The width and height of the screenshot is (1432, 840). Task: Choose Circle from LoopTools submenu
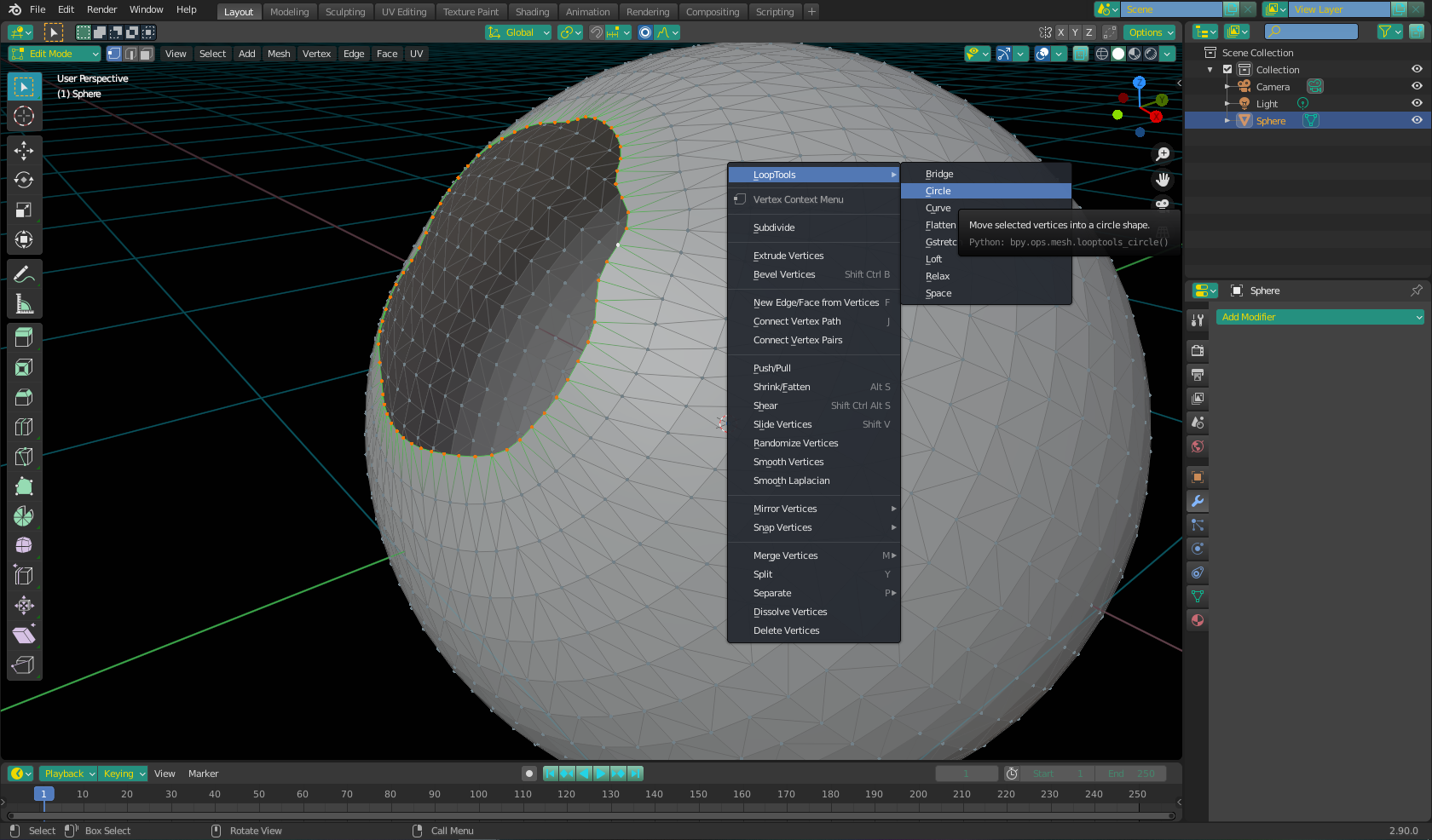(x=986, y=191)
